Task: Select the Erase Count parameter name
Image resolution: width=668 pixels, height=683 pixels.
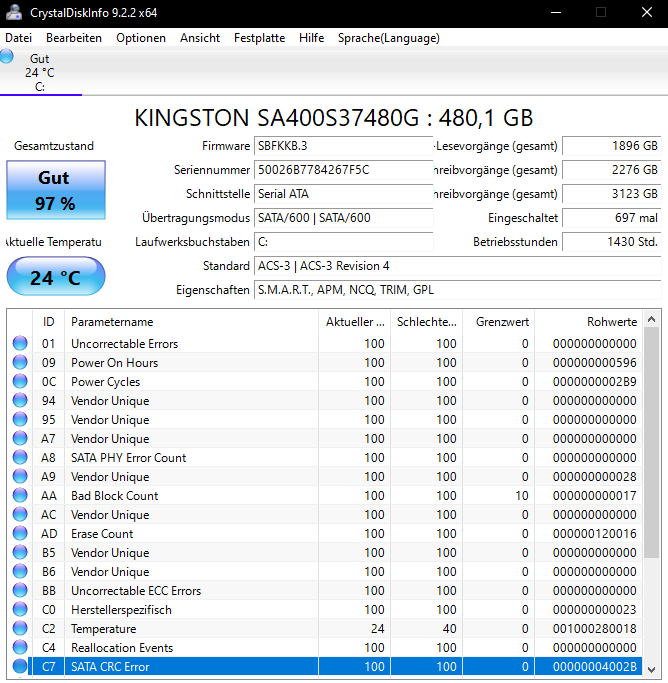Action: pos(102,534)
